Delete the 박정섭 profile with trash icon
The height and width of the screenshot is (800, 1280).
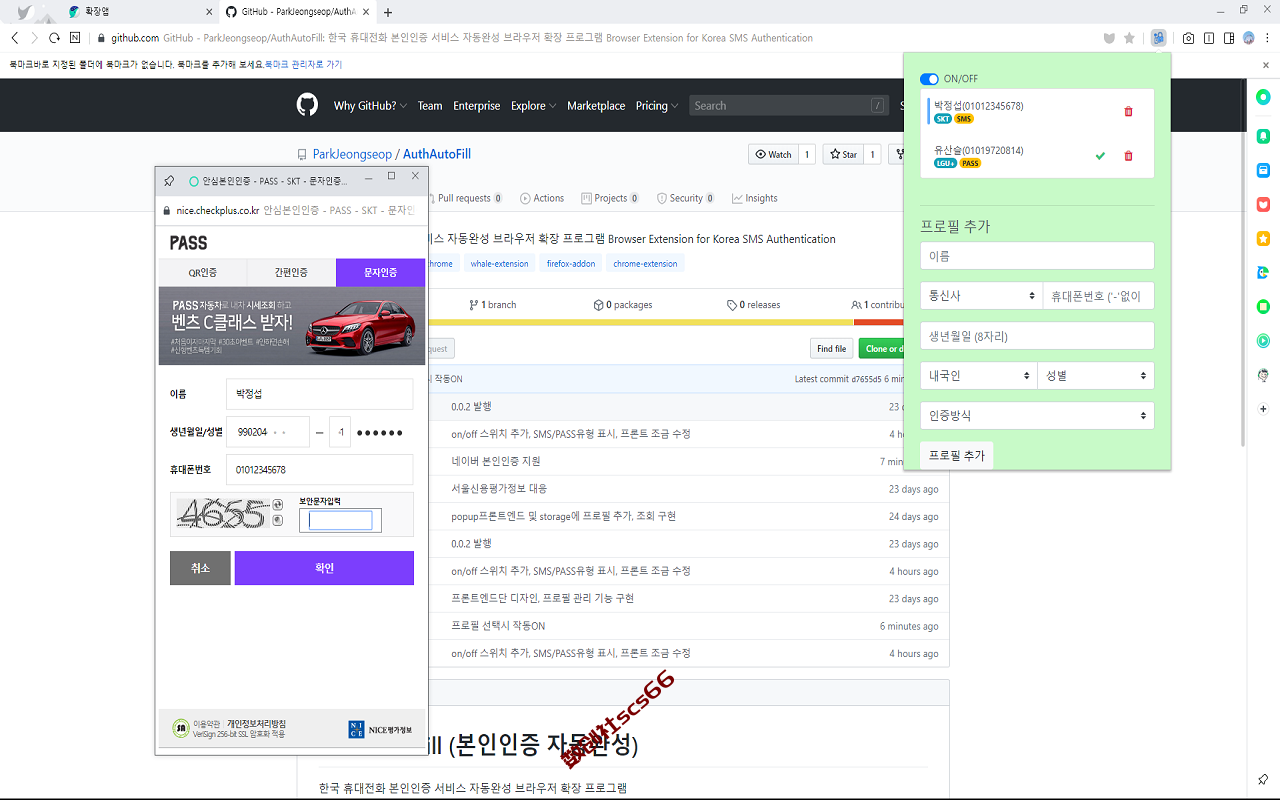pos(1128,111)
